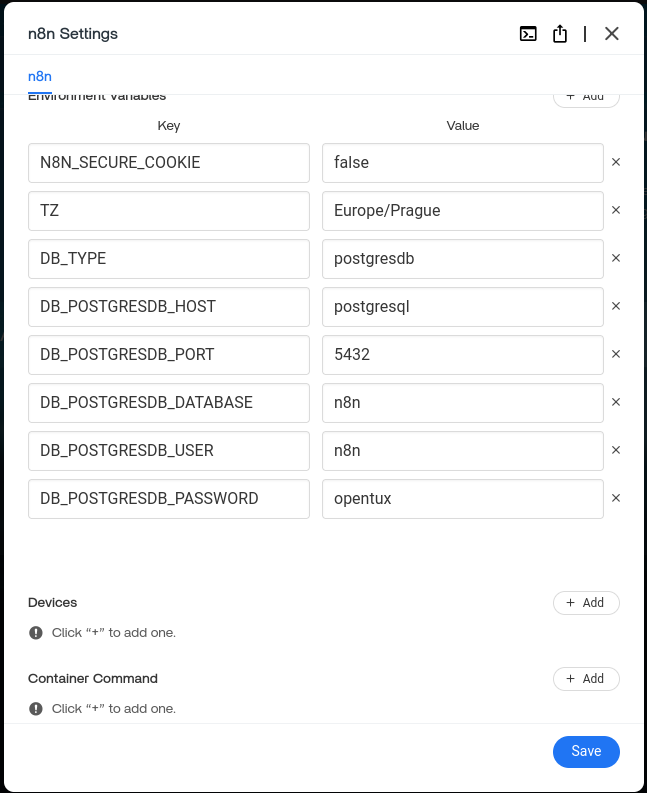Edit the DB_POSTGRESDB_HOST key field
This screenshot has height=793, width=647.
169,307
